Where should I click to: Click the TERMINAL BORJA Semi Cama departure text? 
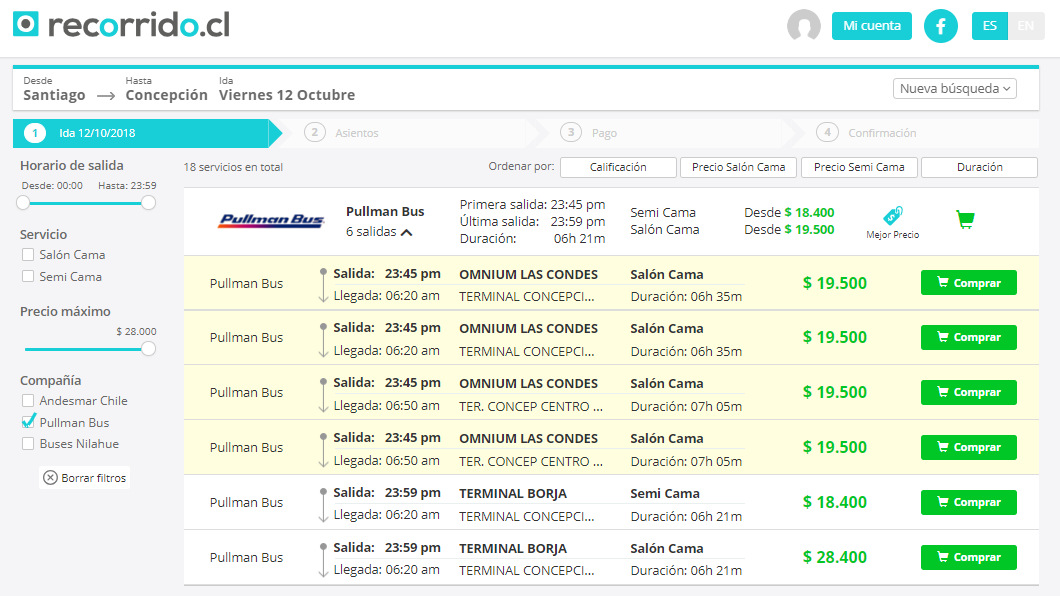click(x=513, y=493)
